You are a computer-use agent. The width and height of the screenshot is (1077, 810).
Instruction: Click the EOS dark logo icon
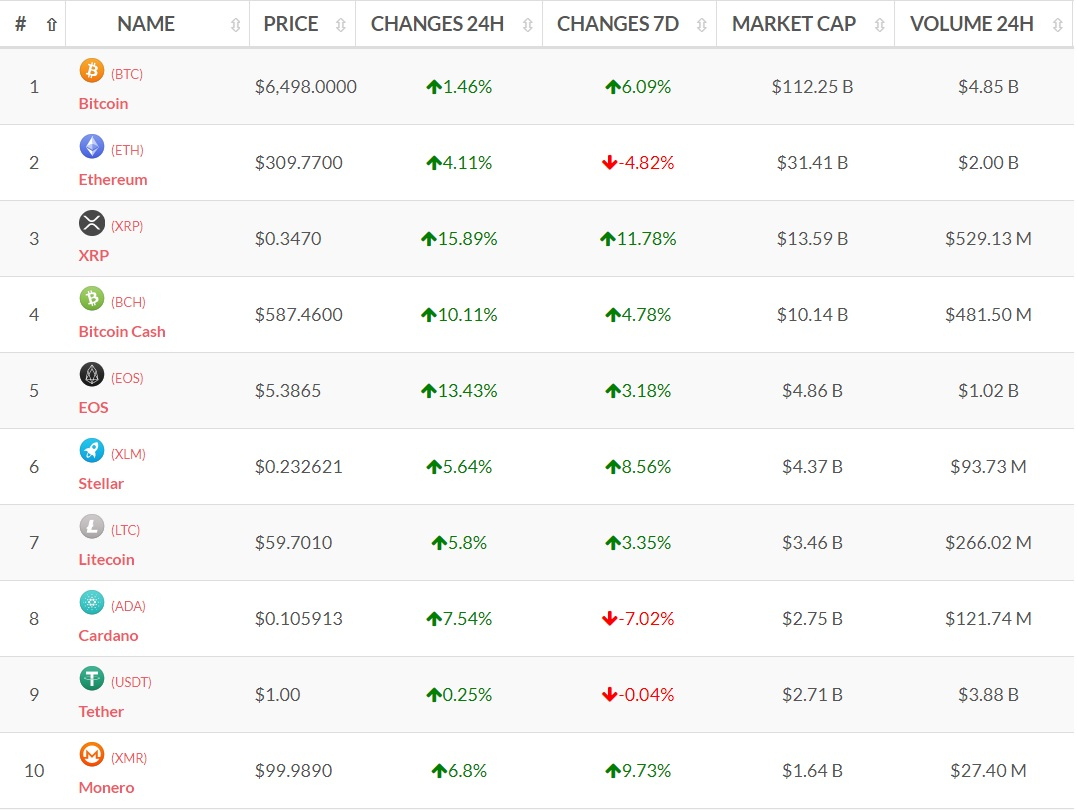click(x=91, y=375)
